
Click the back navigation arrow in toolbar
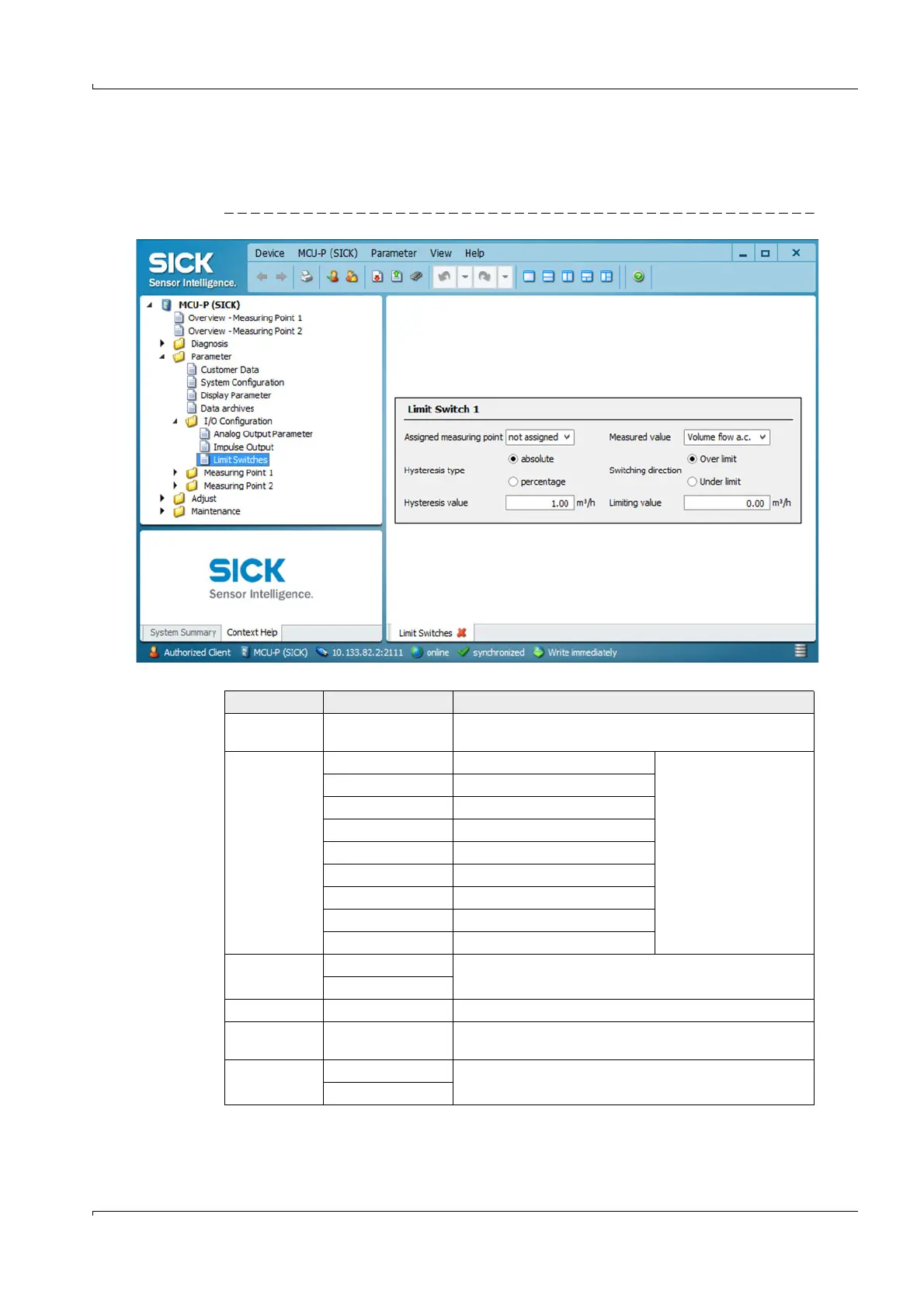click(x=262, y=277)
